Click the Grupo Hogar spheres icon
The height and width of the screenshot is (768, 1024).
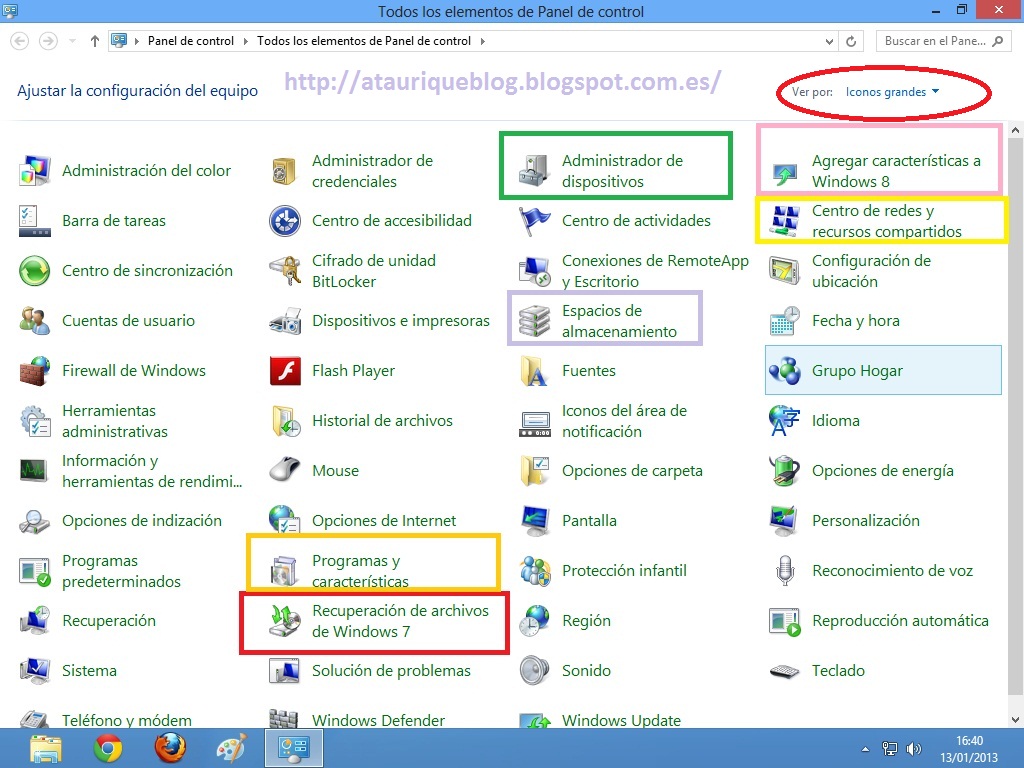(785, 371)
